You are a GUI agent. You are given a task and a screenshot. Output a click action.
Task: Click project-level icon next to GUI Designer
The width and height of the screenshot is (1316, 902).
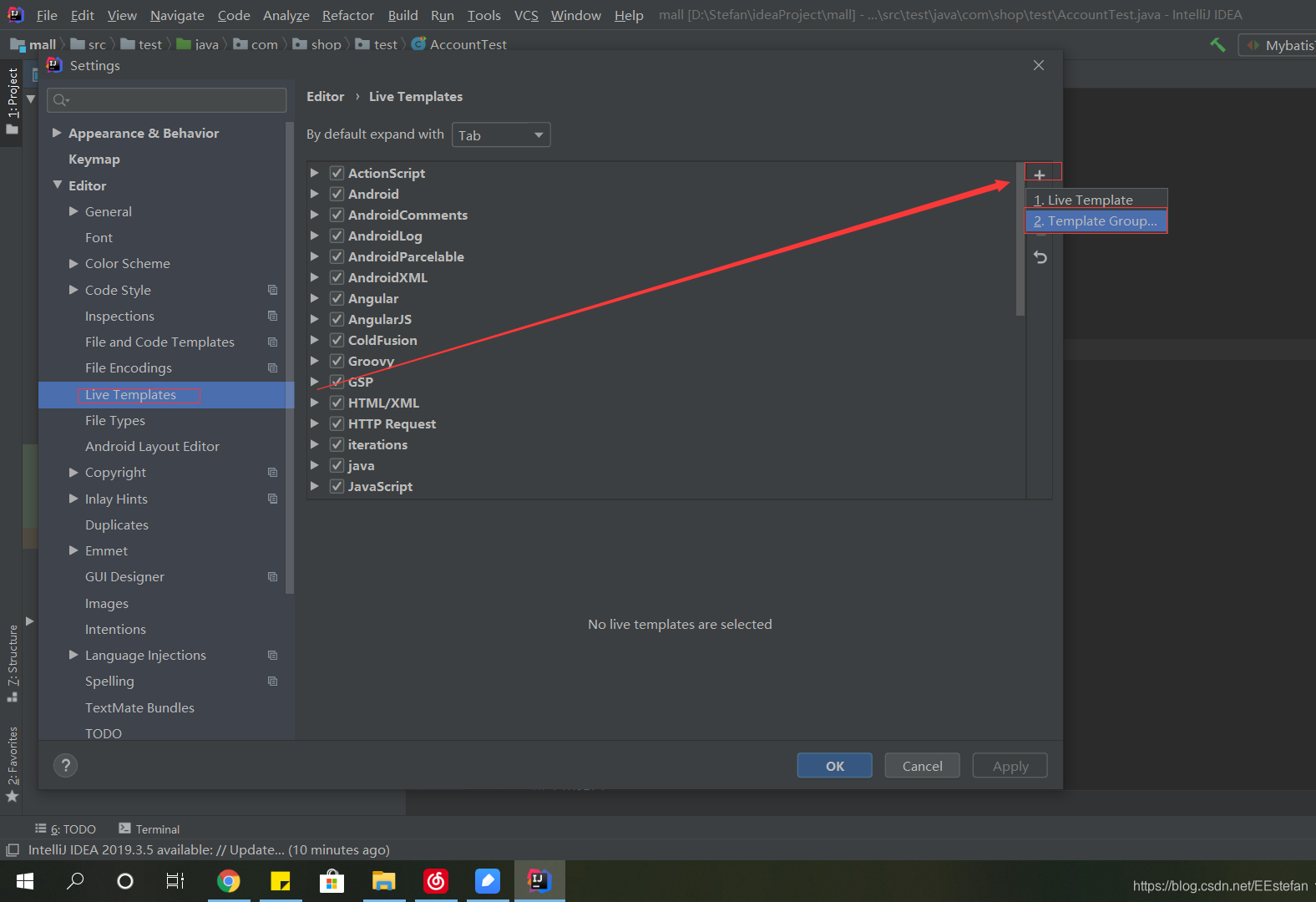coord(272,576)
